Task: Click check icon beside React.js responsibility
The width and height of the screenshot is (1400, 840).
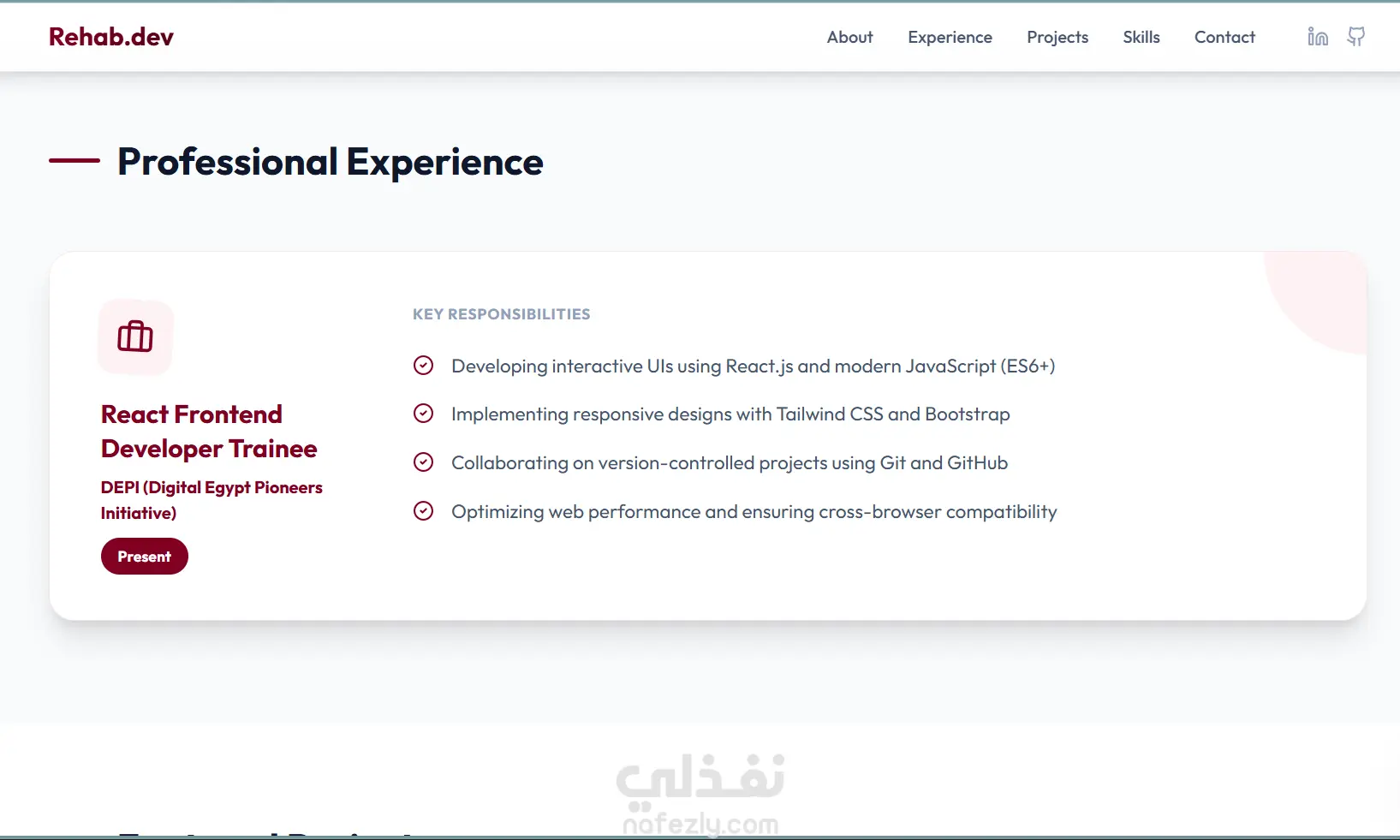Action: point(423,366)
